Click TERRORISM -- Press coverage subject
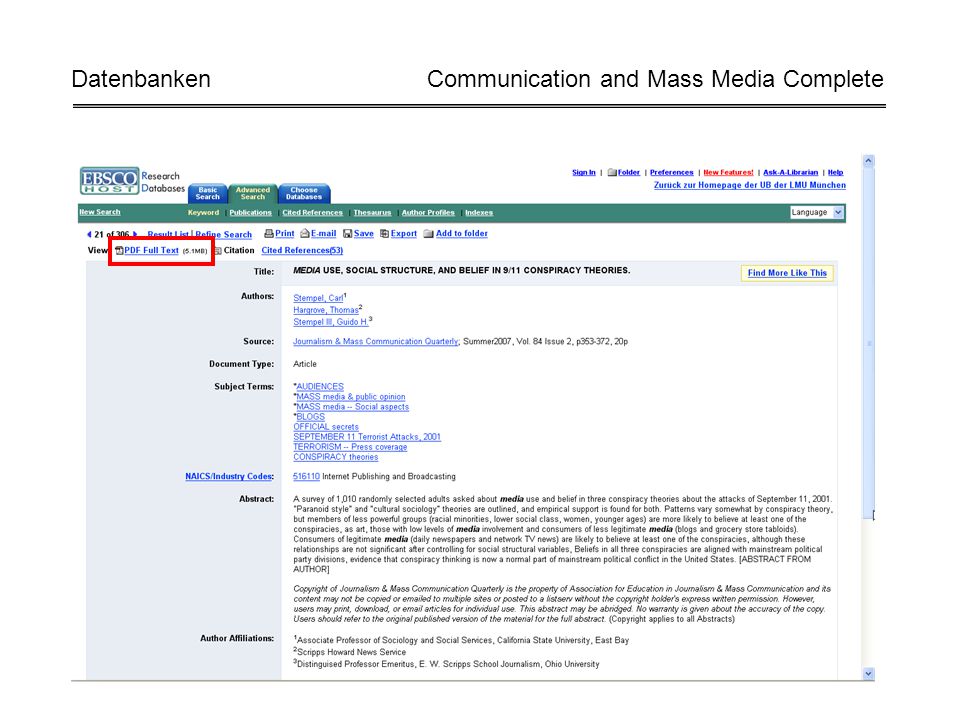This screenshot has width=960, height=720. pyautogui.click(x=350, y=447)
